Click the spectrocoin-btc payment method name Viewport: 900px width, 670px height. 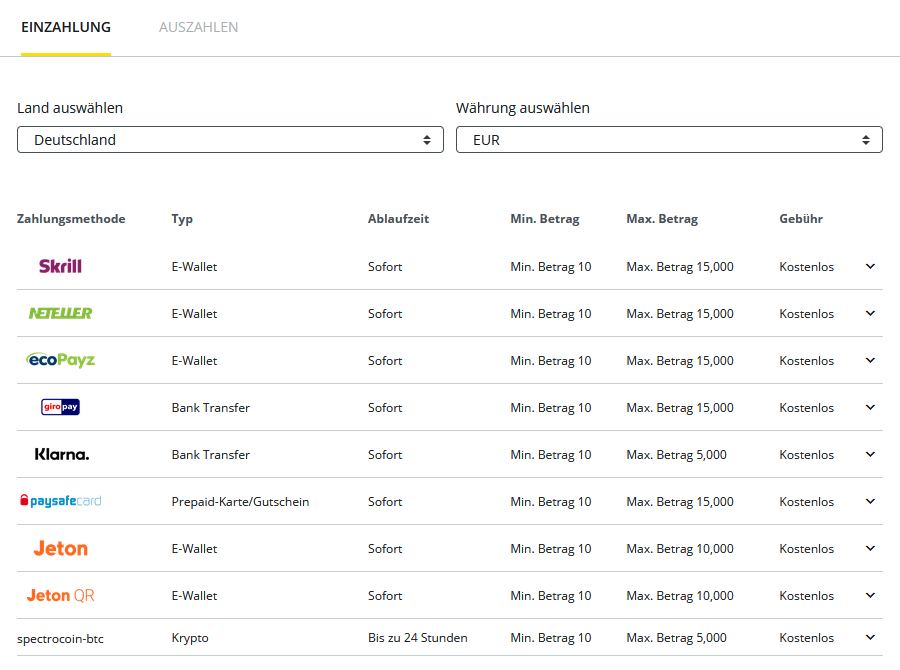point(60,638)
